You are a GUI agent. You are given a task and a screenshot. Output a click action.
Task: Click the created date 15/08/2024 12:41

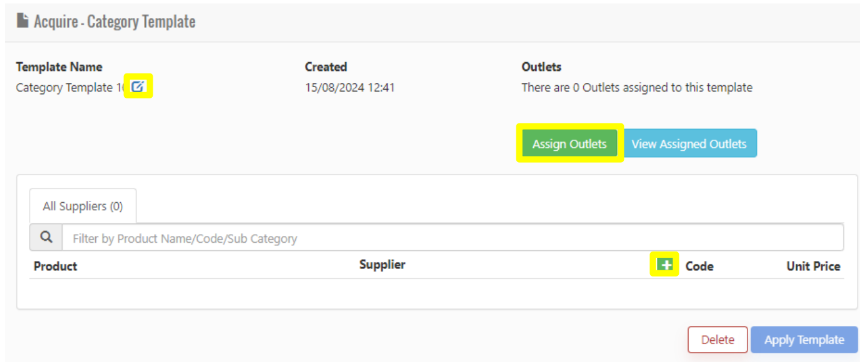coord(349,87)
